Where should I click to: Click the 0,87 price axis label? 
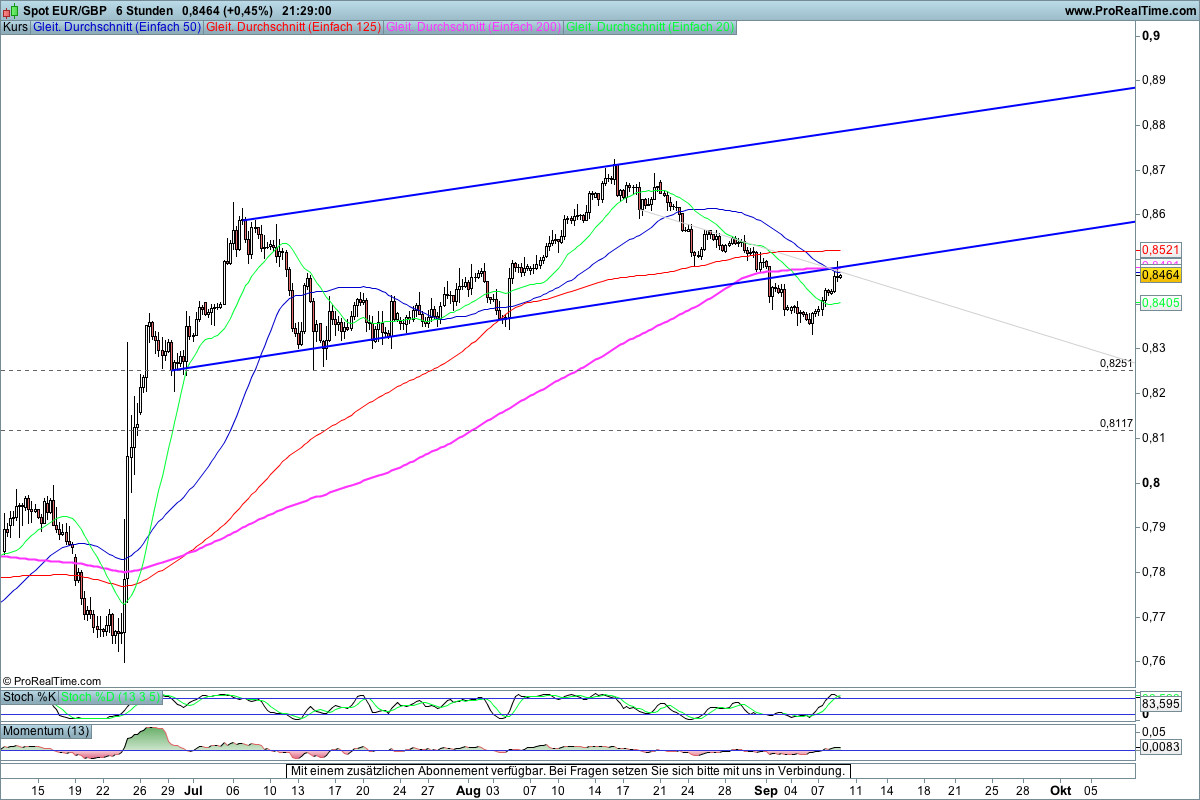point(1155,170)
